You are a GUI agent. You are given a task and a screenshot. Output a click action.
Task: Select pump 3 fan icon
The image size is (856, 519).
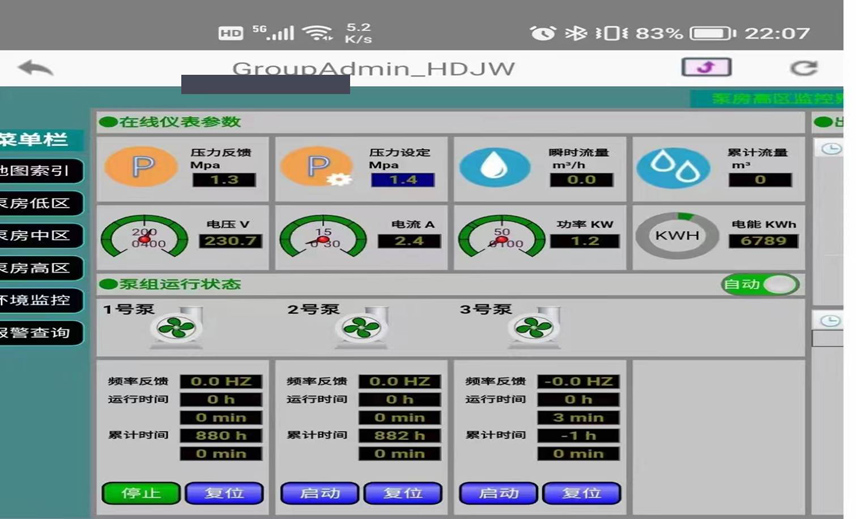(532, 329)
